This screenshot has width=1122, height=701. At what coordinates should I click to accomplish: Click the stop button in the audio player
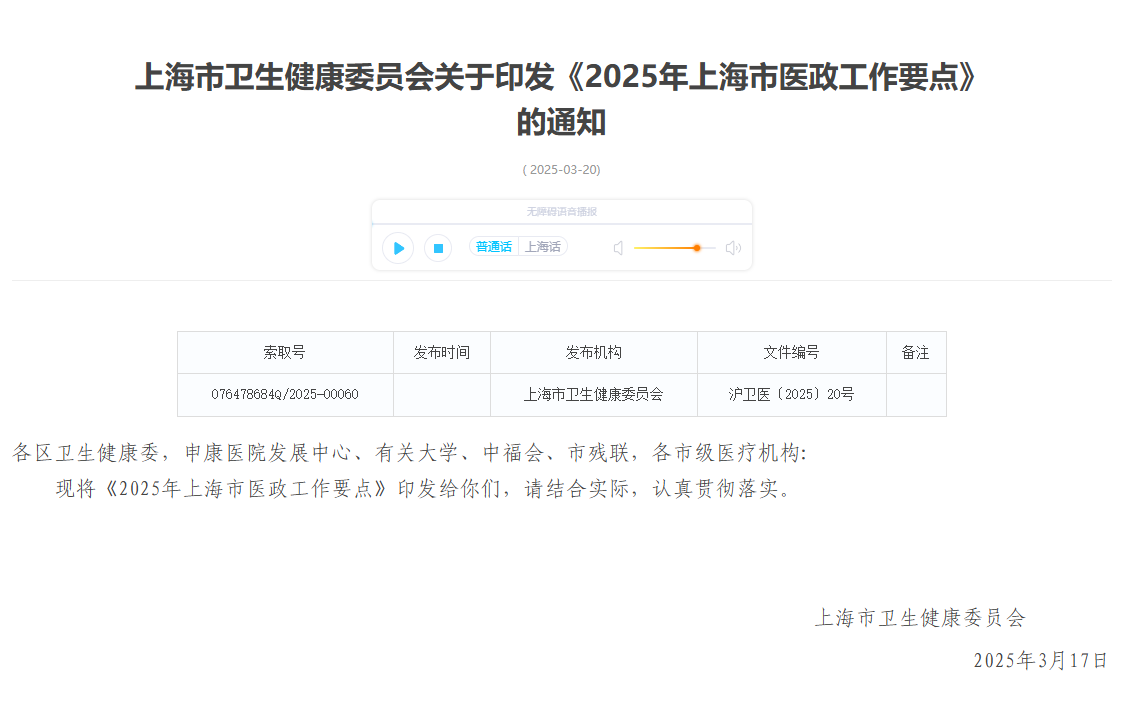437,247
